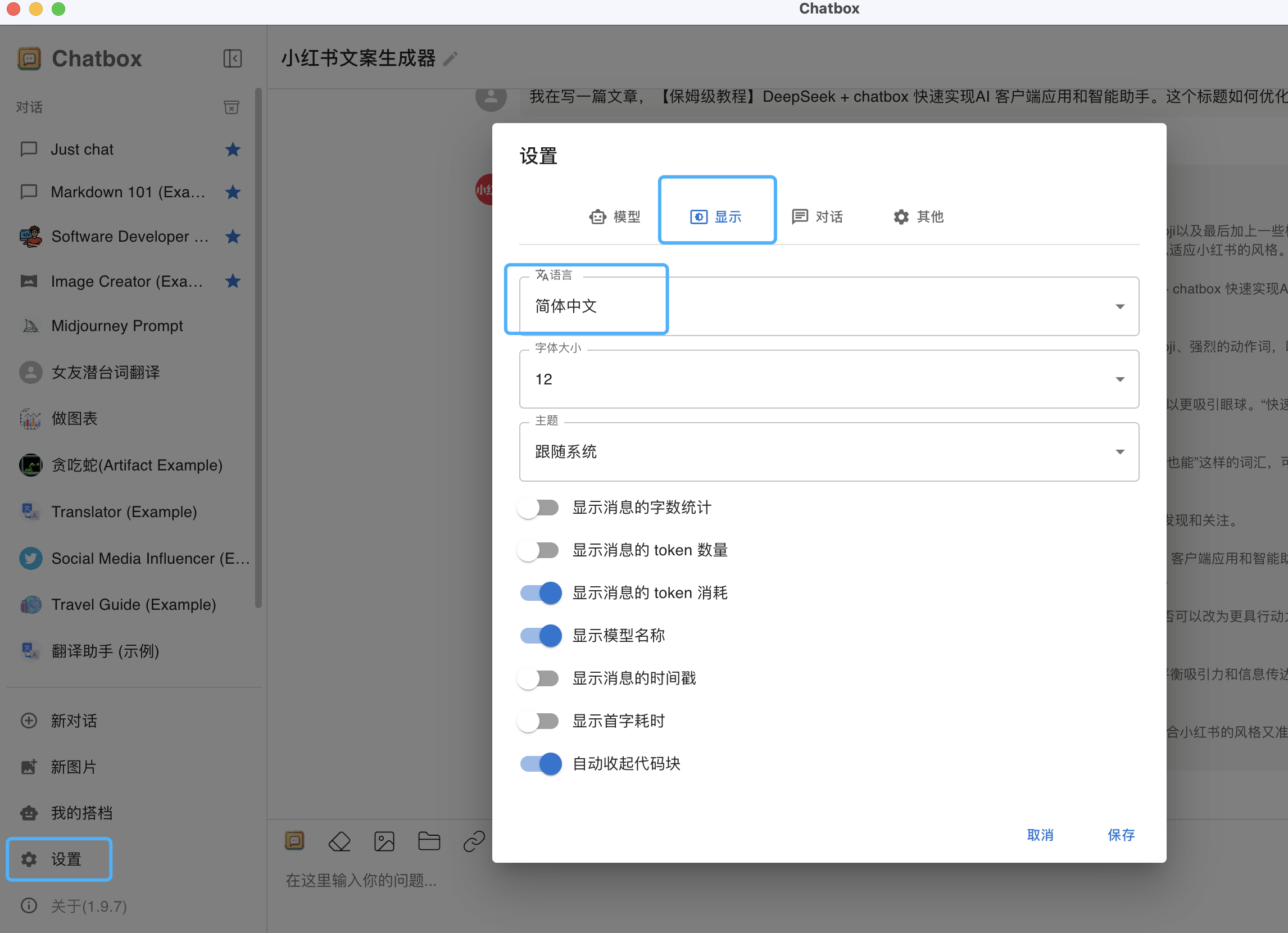Click the info icon beside 关于(1.9.7)
Image resolution: width=1288 pixels, height=933 pixels.
pos(29,906)
